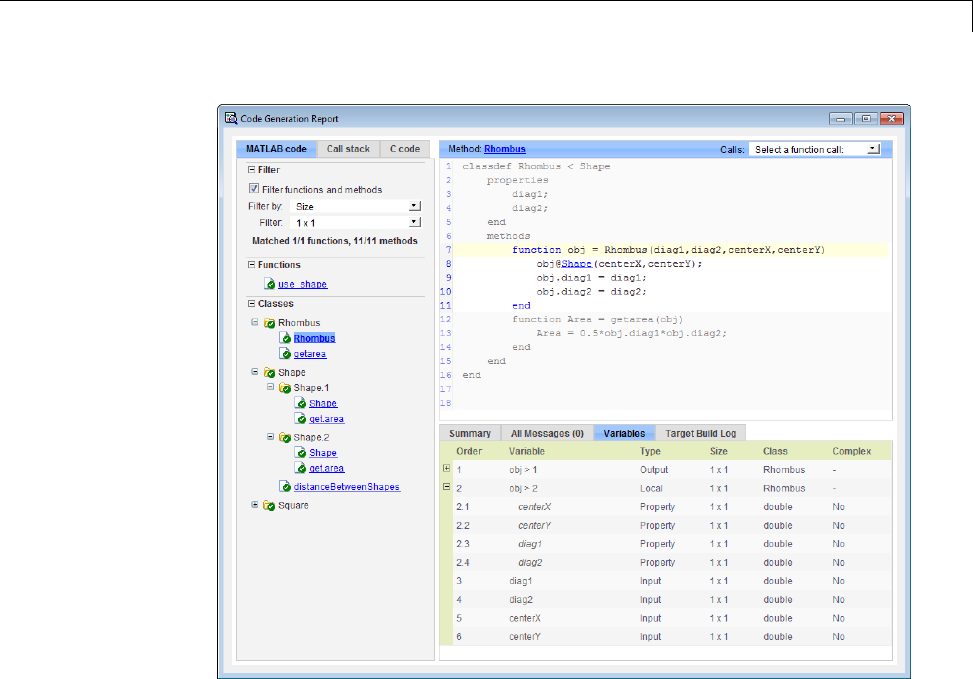Expand the Square class tree node
973x679 pixels.
[255, 505]
